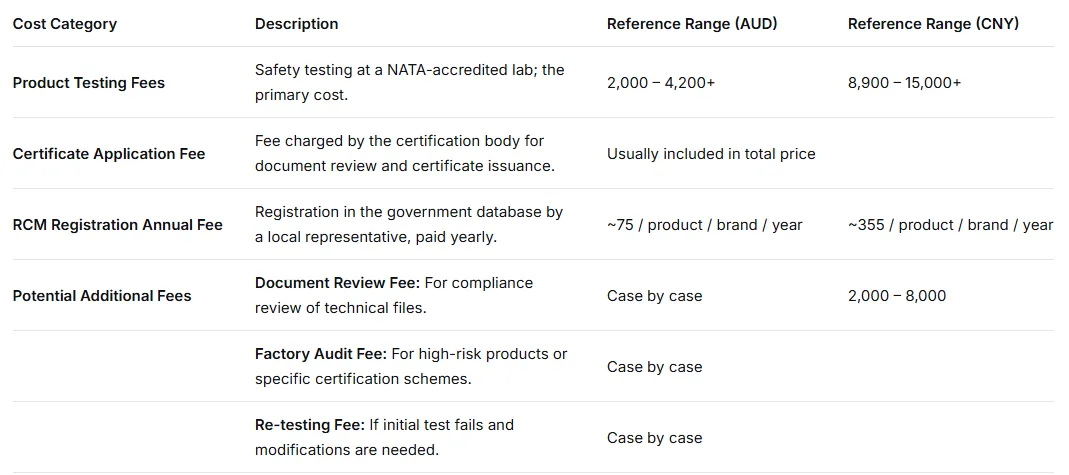Click the 'Usually included in total price' cell
This screenshot has height=475, width=1069.
tap(710, 154)
